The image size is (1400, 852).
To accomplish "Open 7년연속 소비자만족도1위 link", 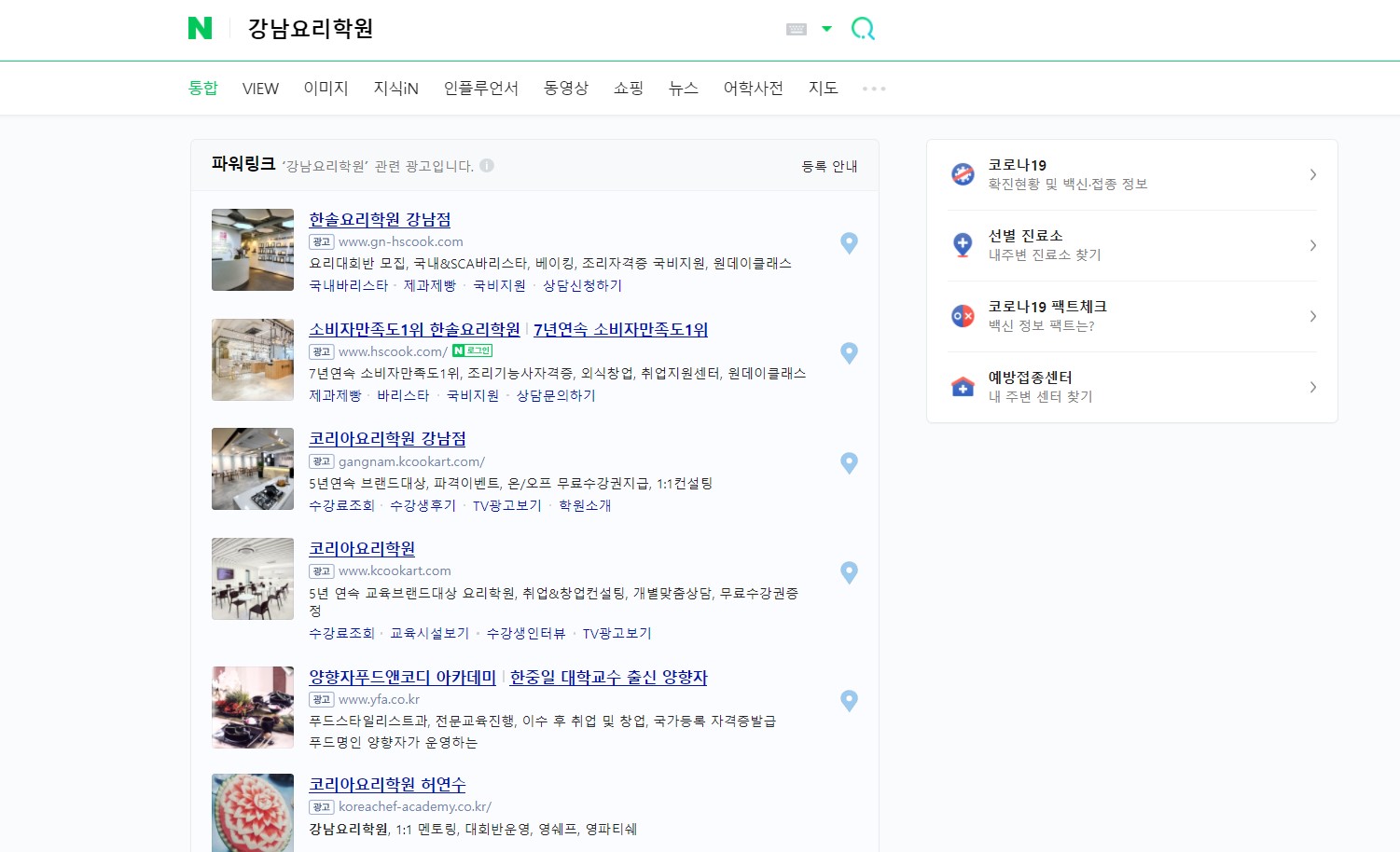I will 621,329.
